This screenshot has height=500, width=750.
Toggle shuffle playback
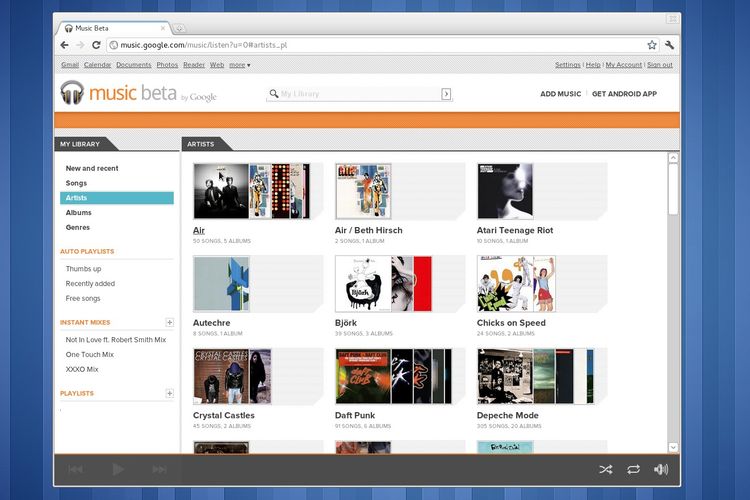click(605, 469)
